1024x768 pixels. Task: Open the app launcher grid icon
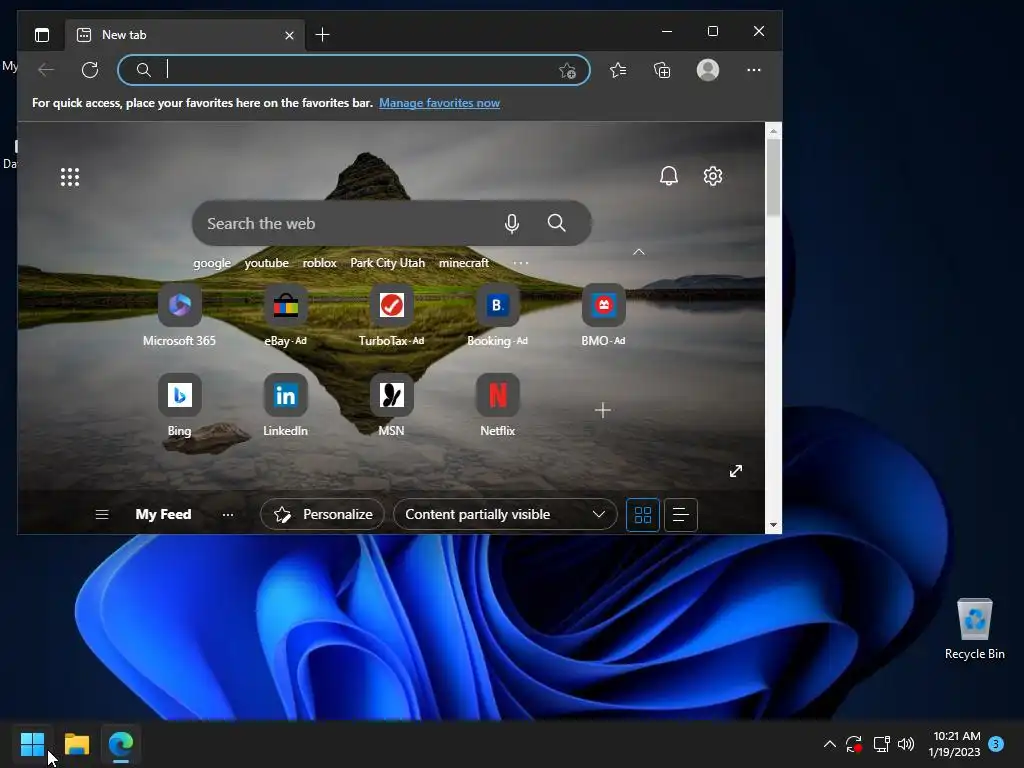(x=70, y=177)
